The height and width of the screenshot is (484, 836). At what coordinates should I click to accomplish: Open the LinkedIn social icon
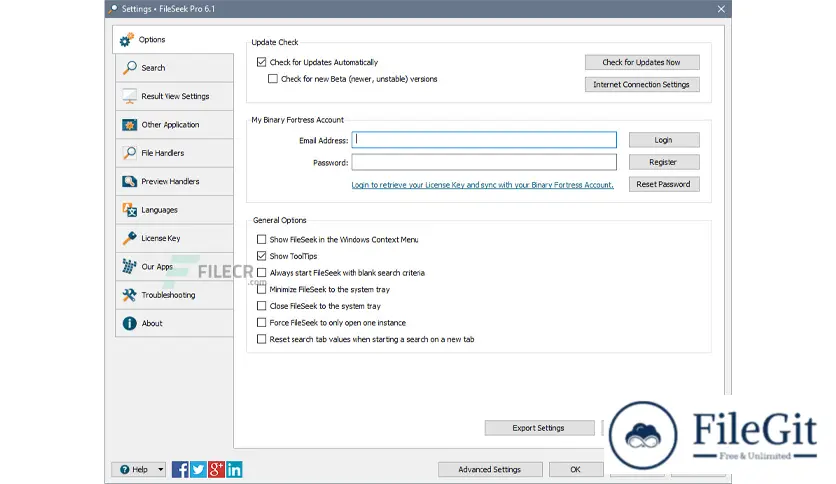tap(234, 469)
